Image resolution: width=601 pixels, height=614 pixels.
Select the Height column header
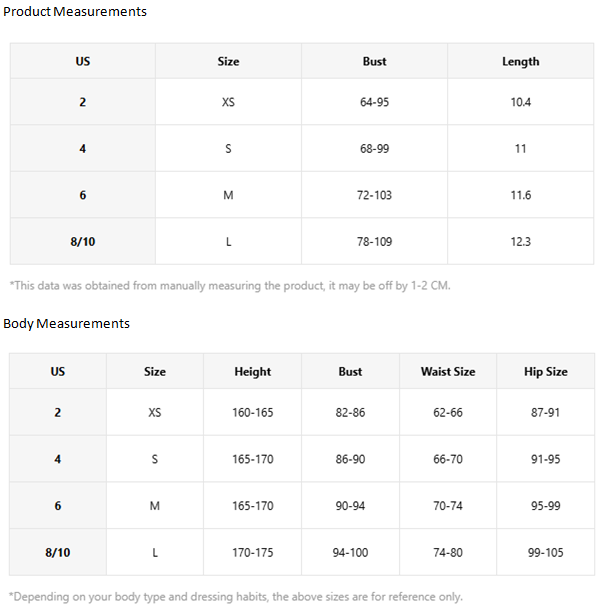[x=252, y=372]
